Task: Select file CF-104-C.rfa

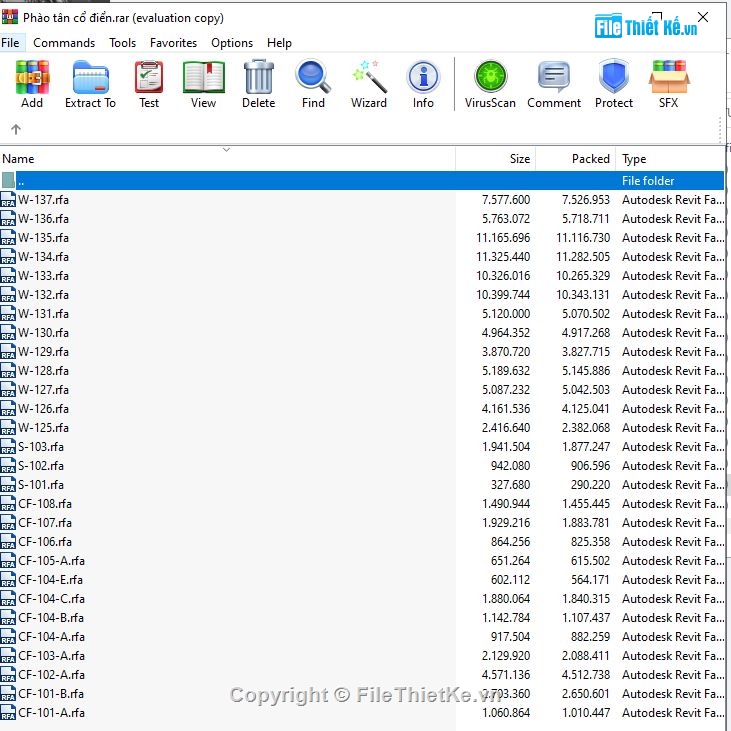Action: (362, 599)
